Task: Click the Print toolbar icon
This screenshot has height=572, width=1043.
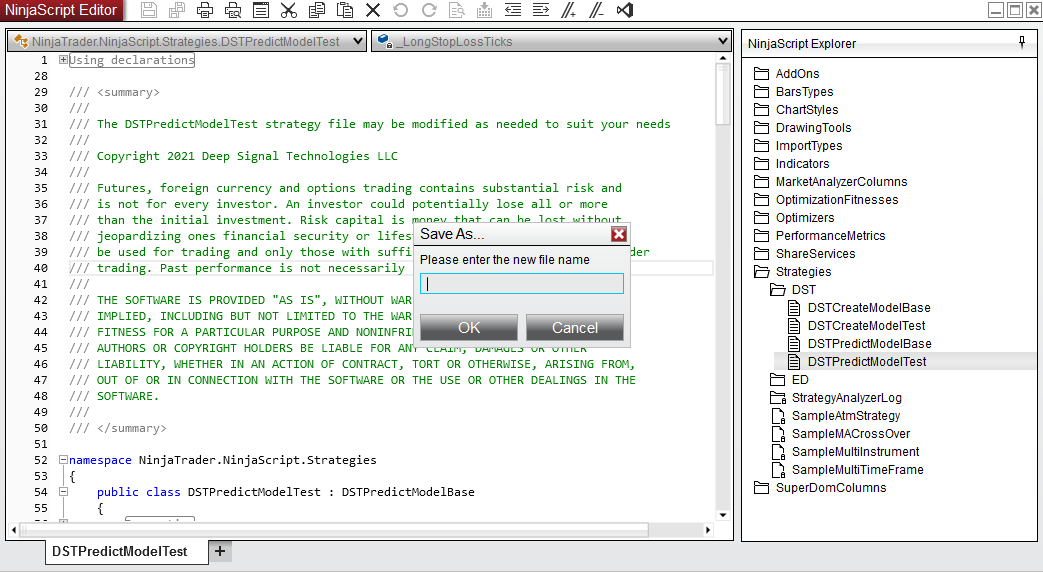Action: tap(205, 10)
